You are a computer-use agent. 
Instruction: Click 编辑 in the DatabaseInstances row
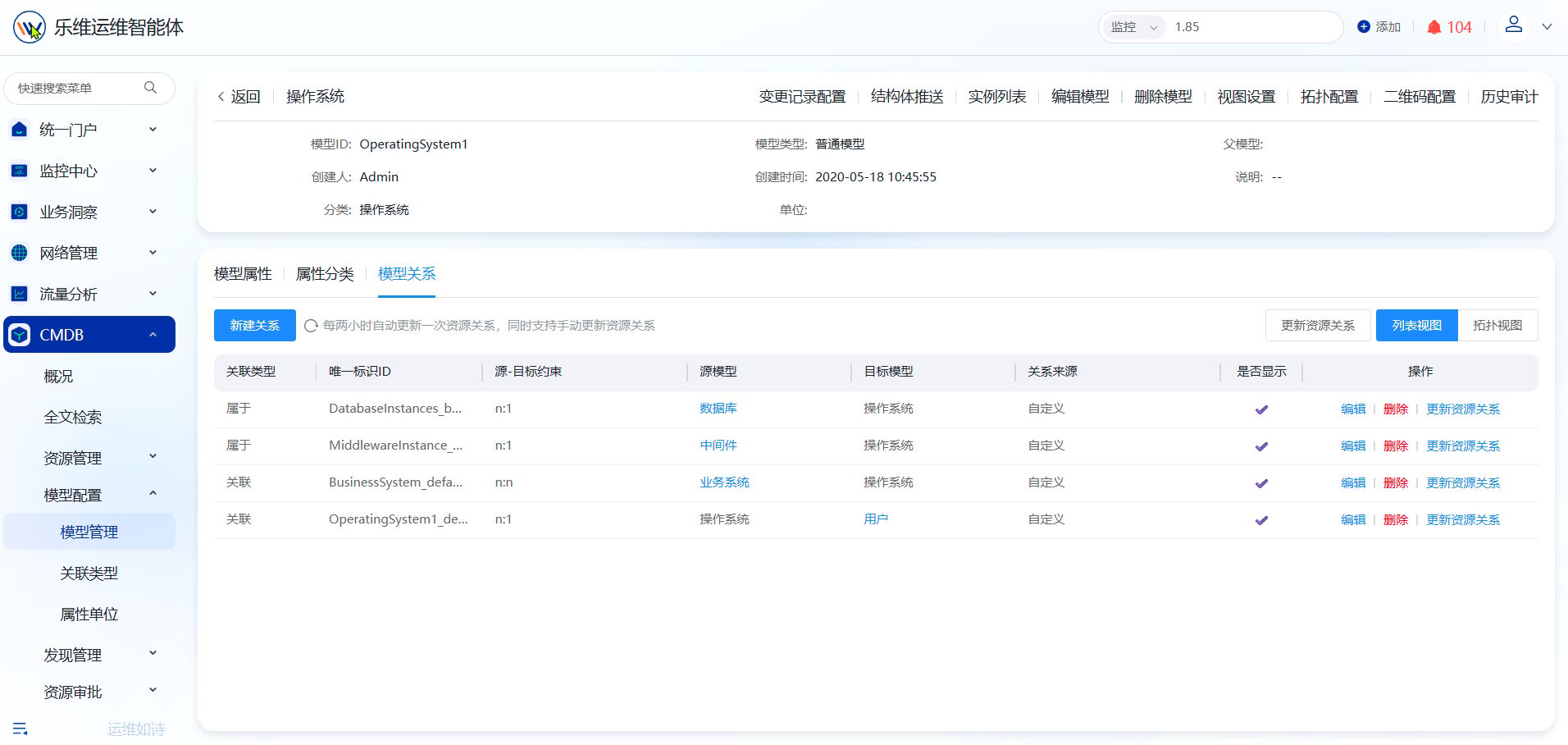[1353, 409]
